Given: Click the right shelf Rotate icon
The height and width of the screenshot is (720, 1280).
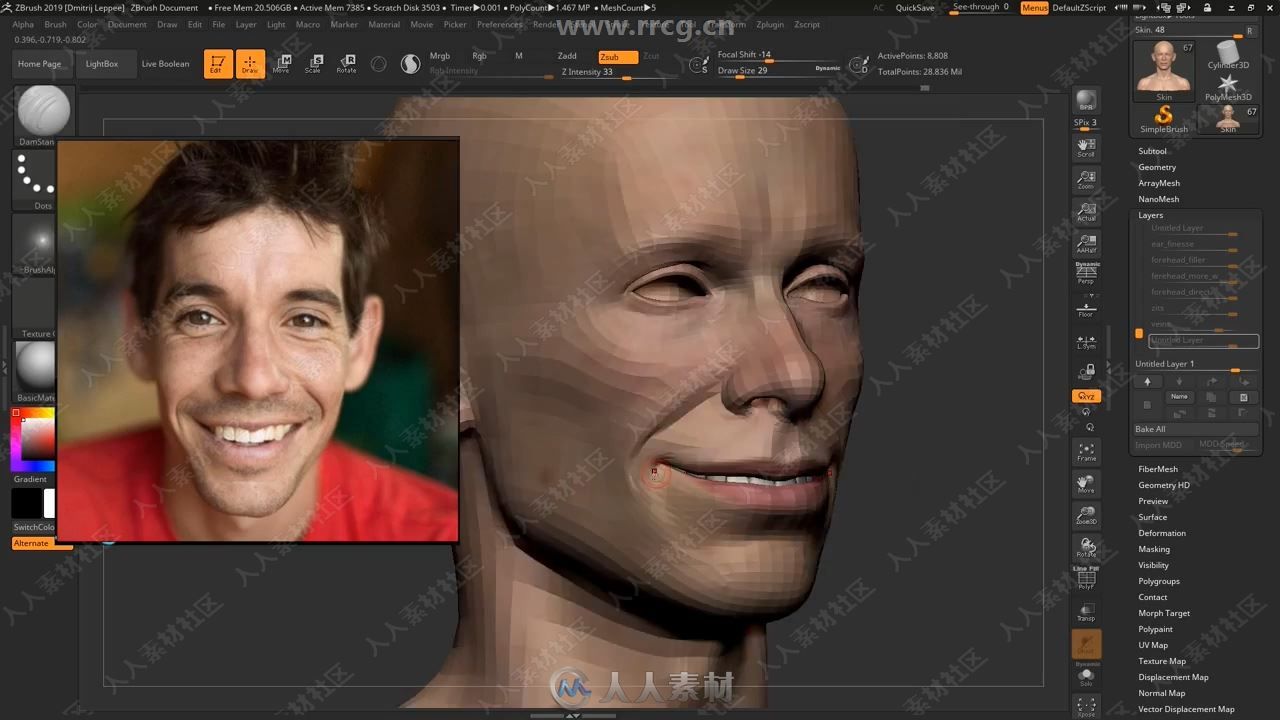Looking at the screenshot, I should 1086,548.
